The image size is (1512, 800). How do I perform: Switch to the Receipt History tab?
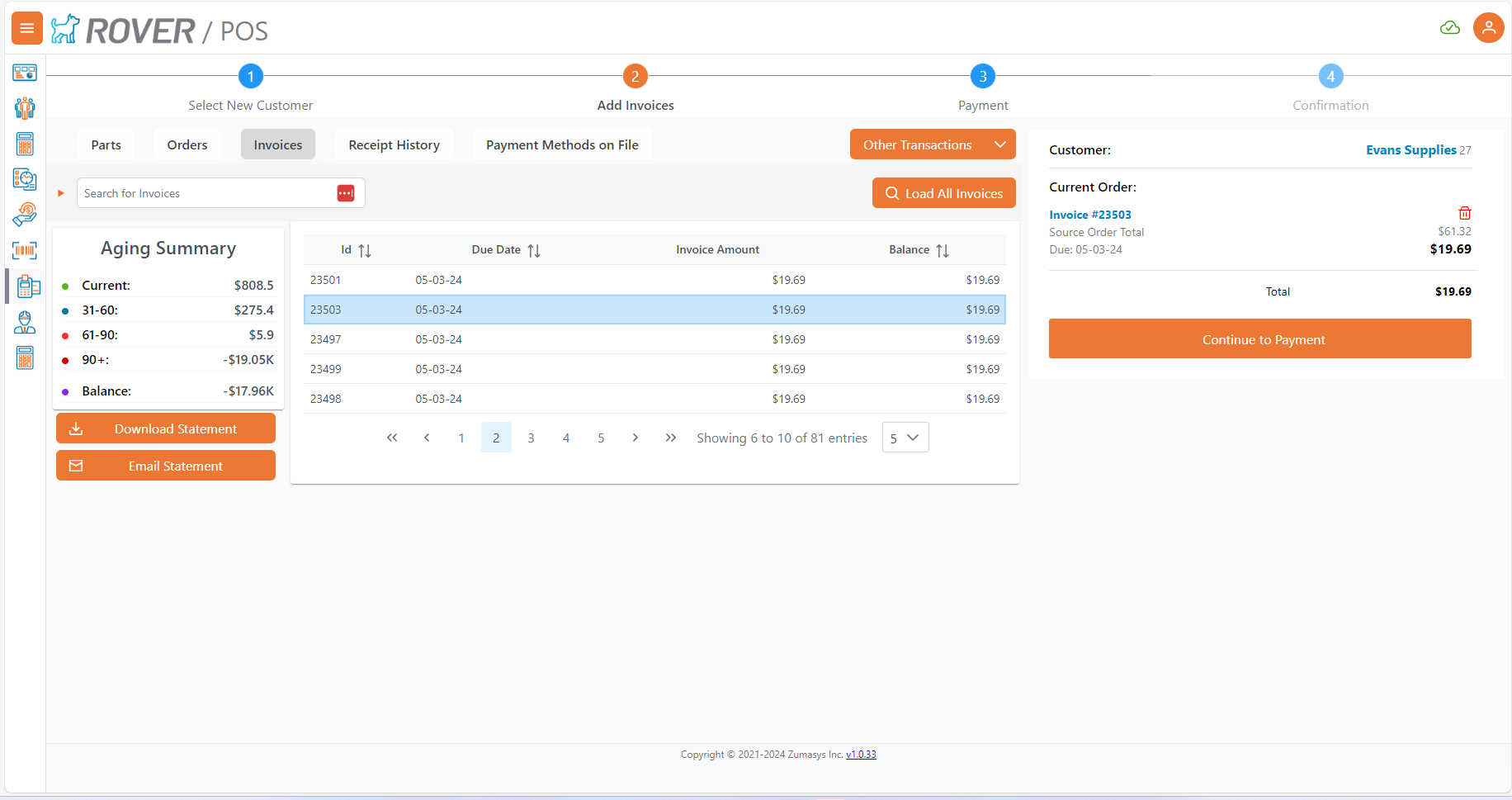click(x=394, y=144)
